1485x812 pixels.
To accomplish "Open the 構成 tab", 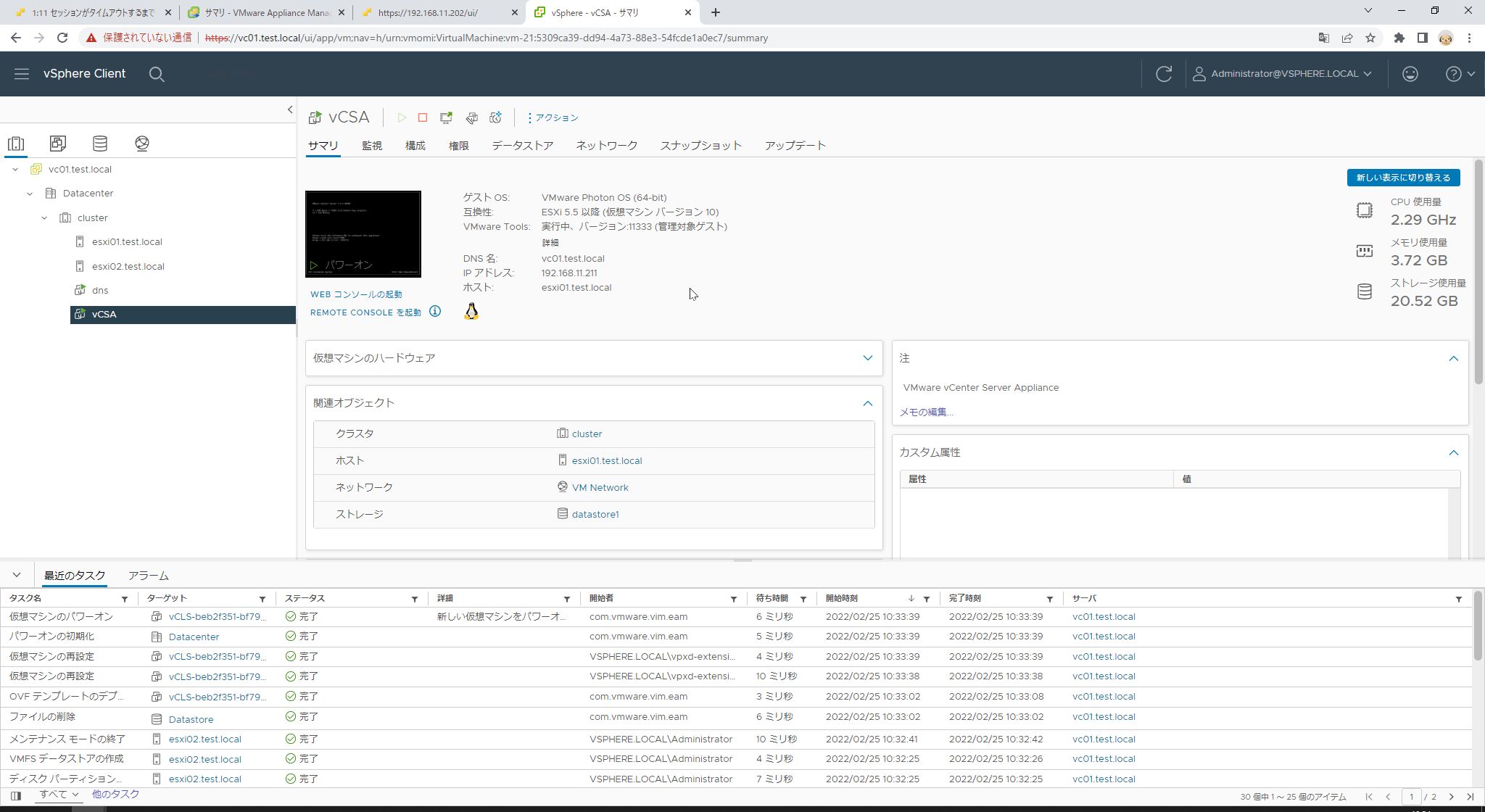I will point(415,146).
